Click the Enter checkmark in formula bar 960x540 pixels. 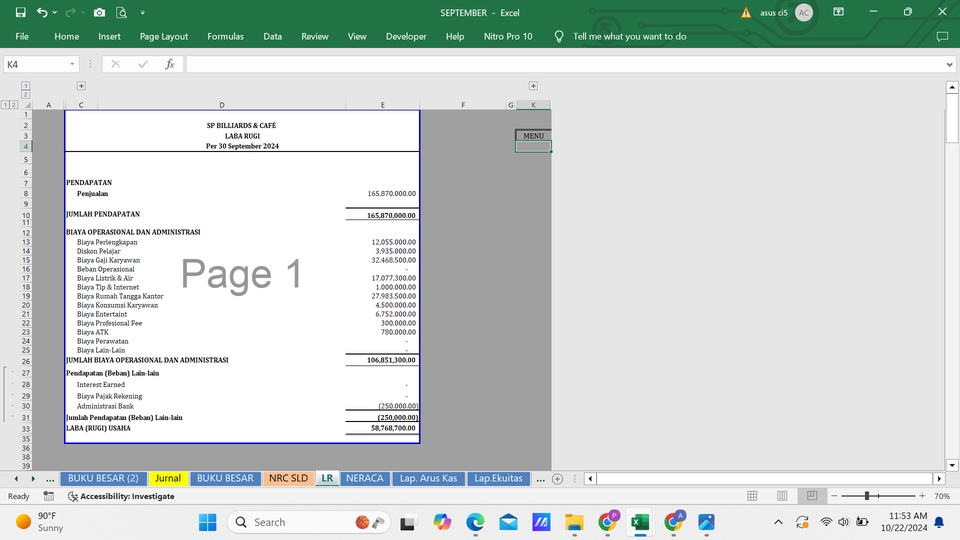[143, 64]
